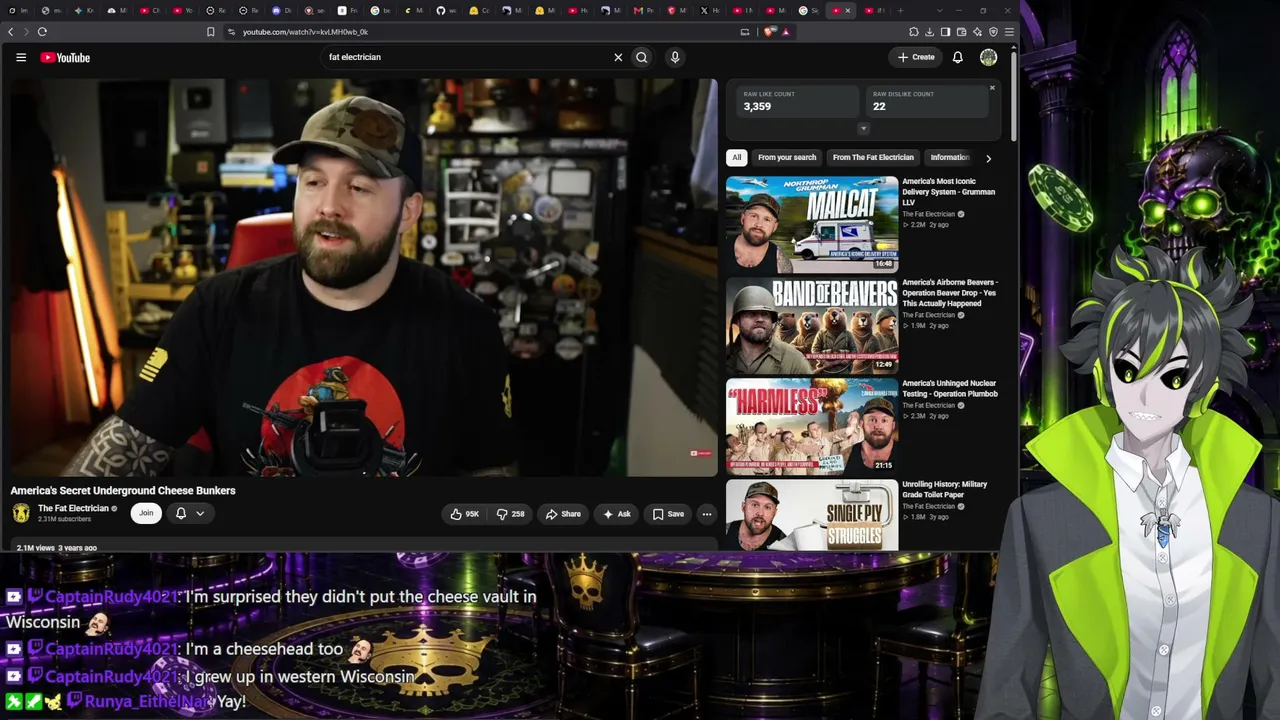Click the magnifier search button
This screenshot has height=720, width=1280.
[642, 57]
